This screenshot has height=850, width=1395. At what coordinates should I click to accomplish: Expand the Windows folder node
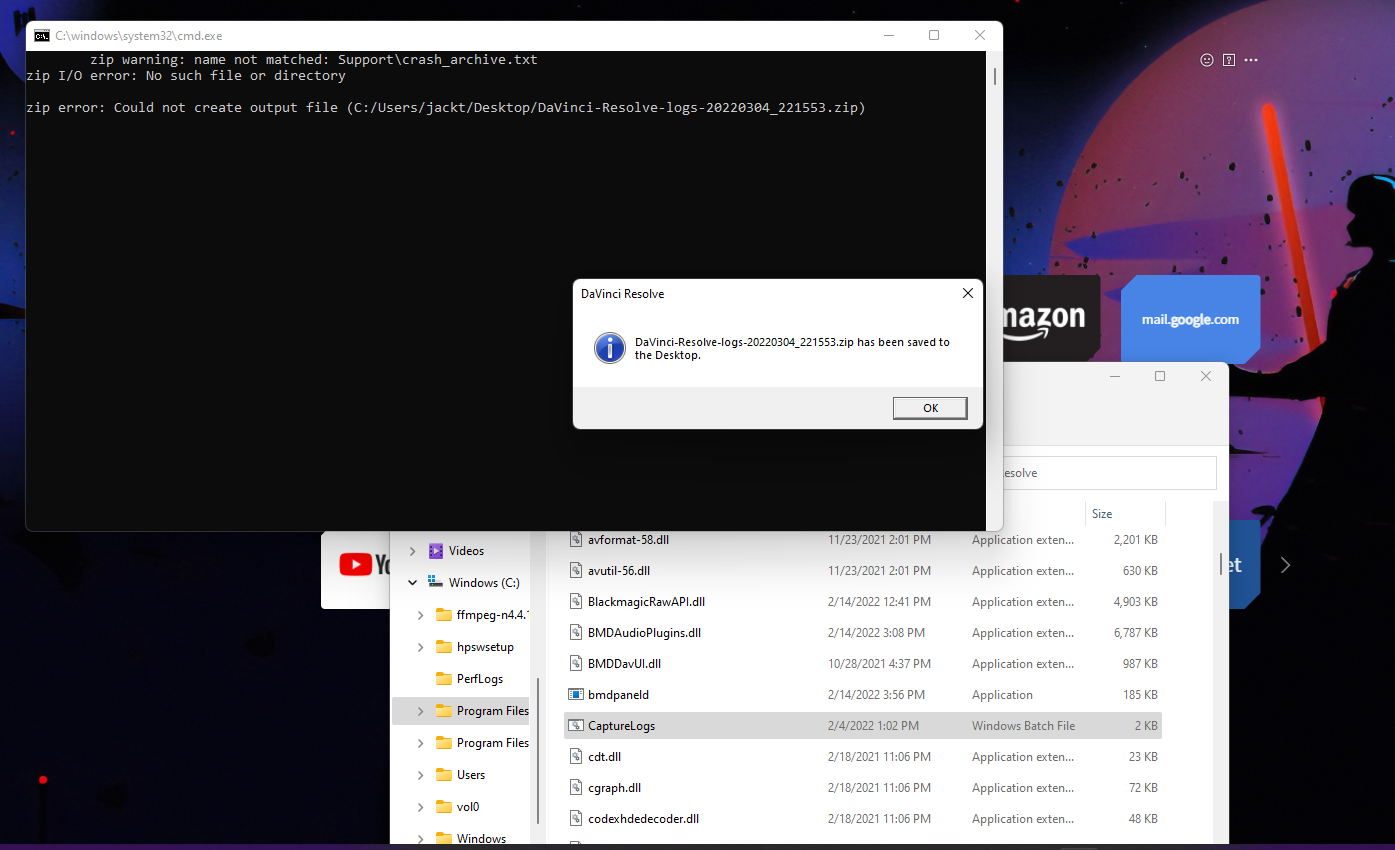pos(420,839)
